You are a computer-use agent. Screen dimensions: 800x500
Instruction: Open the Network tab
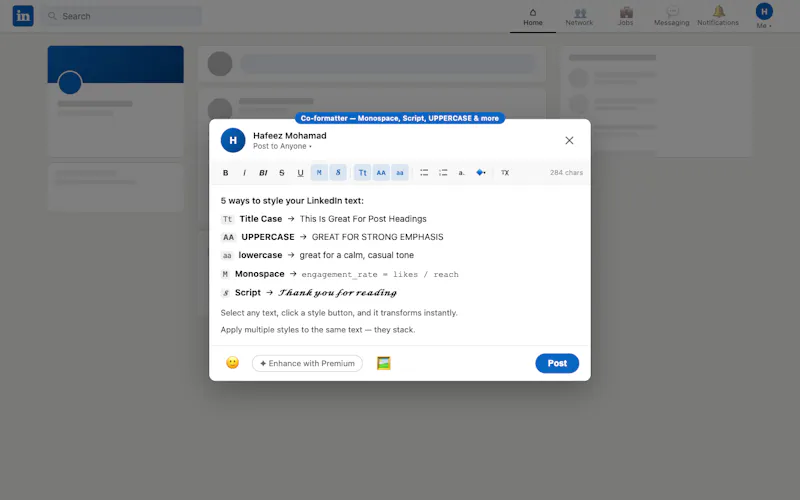click(579, 17)
